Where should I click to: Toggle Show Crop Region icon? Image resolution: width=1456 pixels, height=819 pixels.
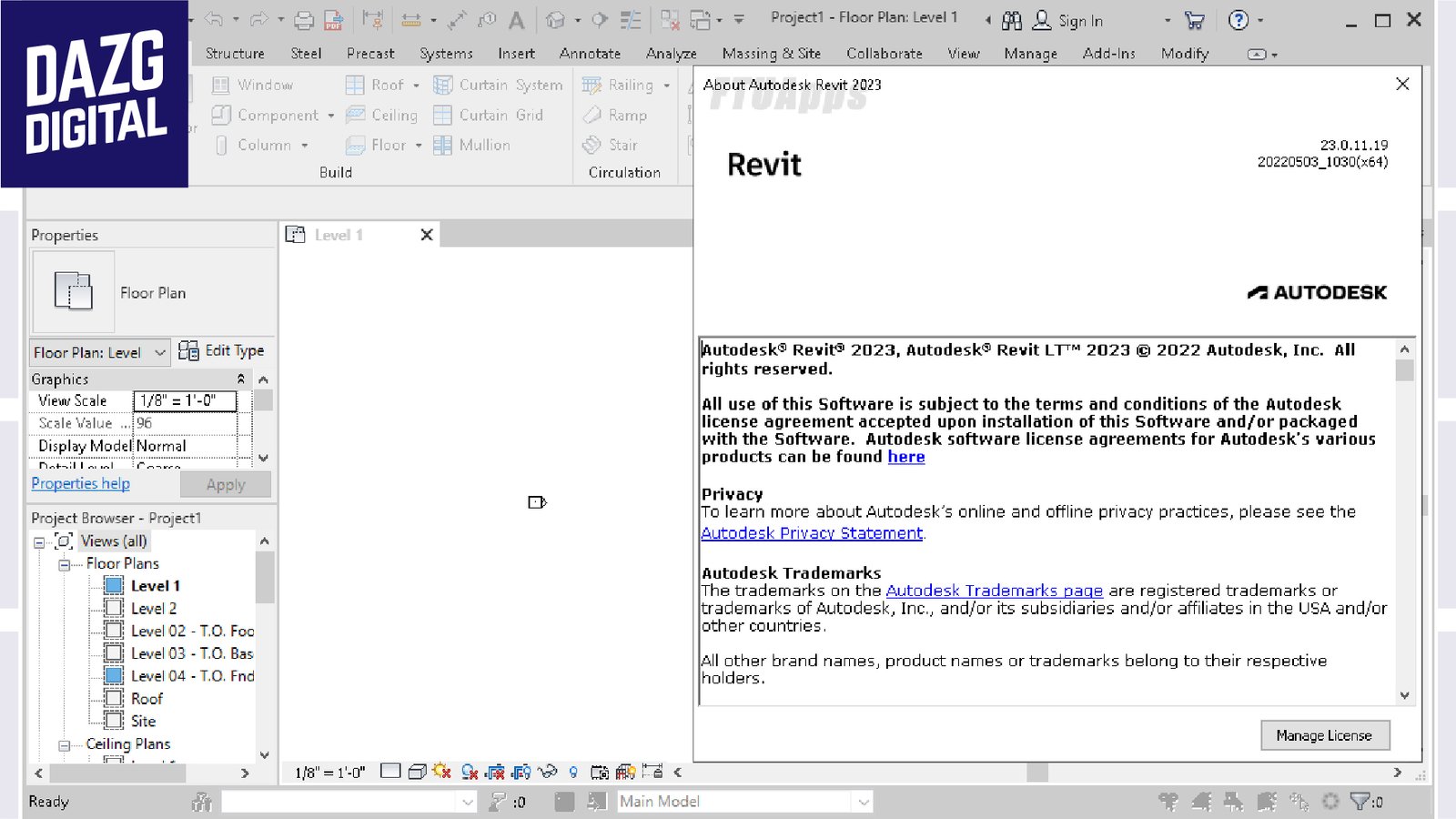click(x=521, y=772)
